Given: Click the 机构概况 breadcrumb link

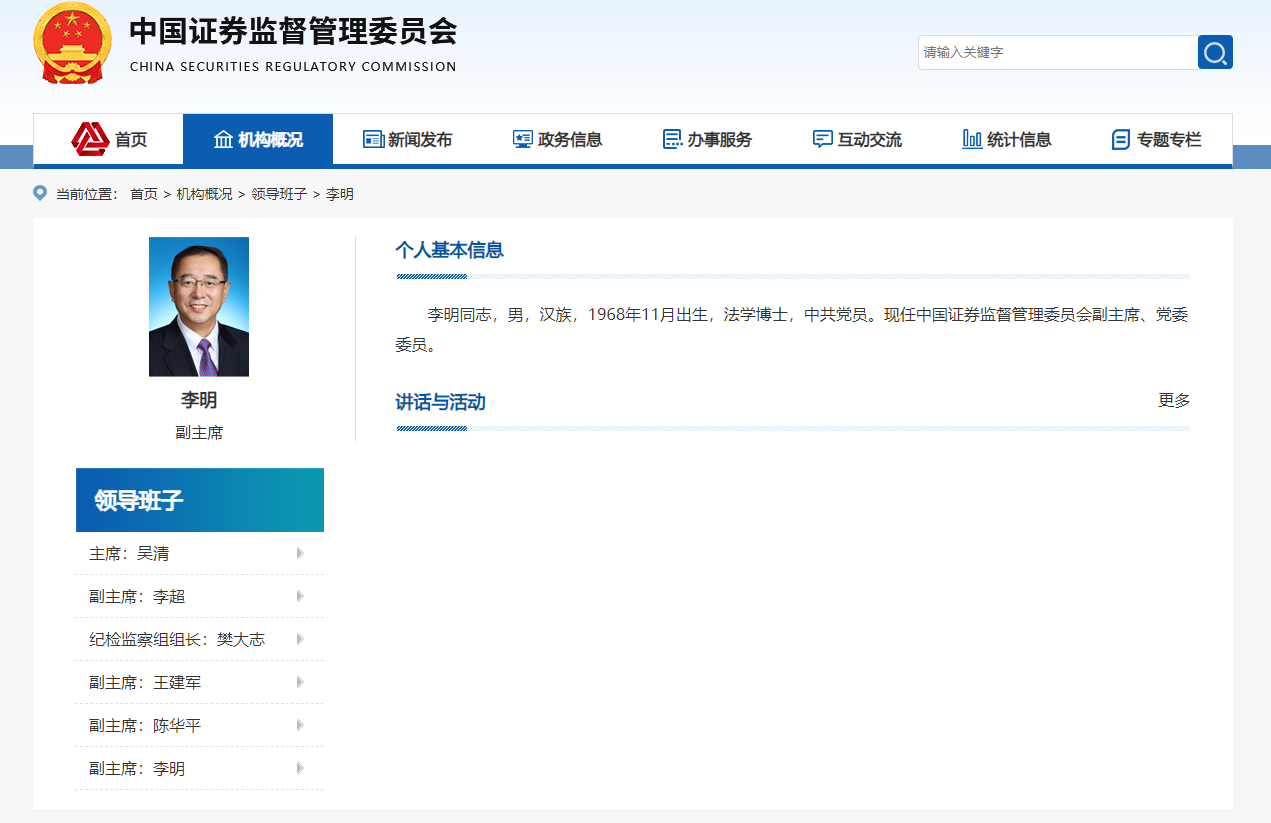Looking at the screenshot, I should 205,194.
